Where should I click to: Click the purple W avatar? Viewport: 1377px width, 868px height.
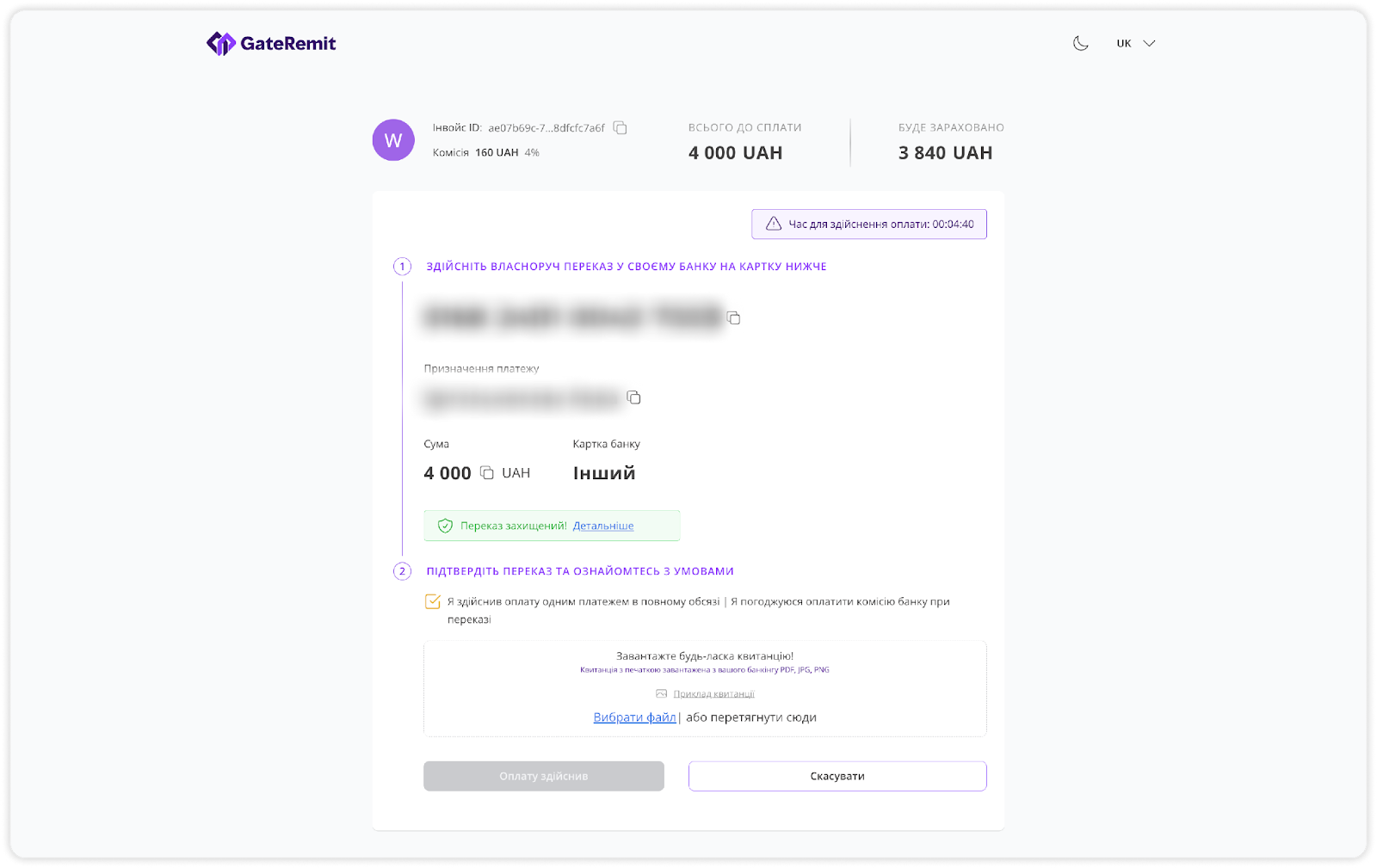point(393,140)
